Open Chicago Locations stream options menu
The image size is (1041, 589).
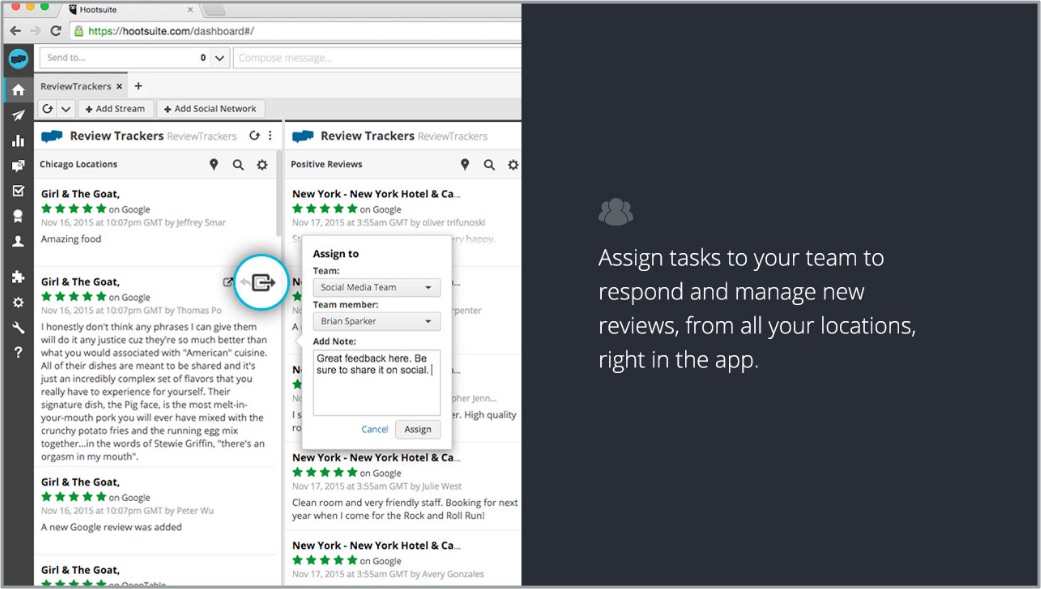pos(270,135)
